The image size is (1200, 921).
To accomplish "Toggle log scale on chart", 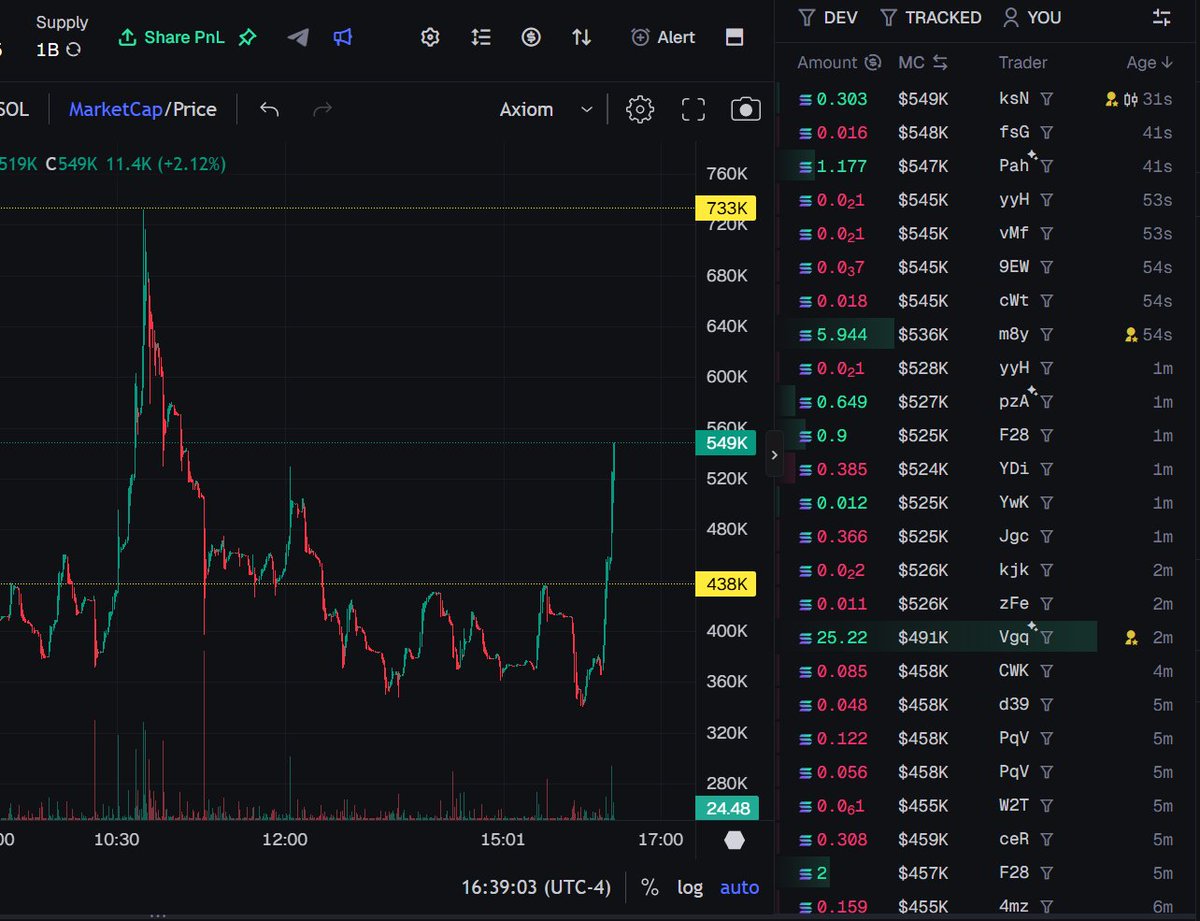I will pos(690,887).
